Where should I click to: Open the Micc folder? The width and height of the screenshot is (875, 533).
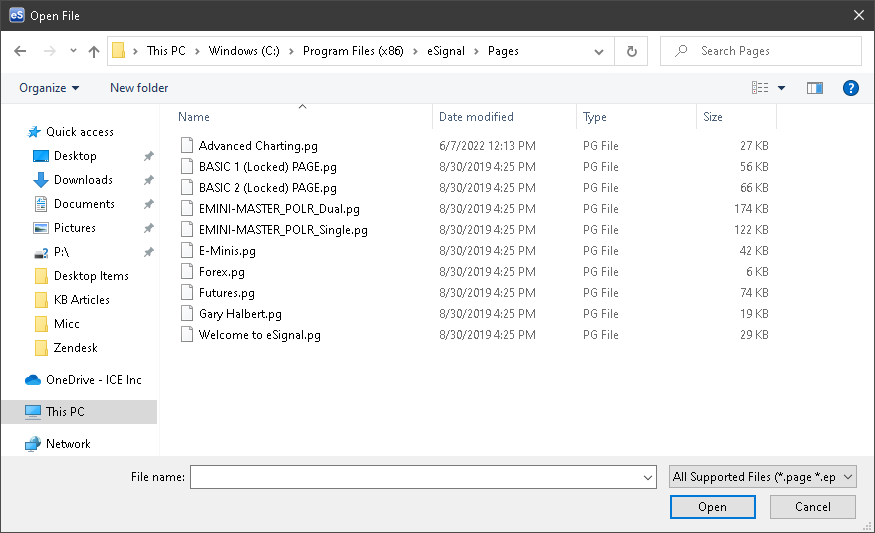click(66, 324)
